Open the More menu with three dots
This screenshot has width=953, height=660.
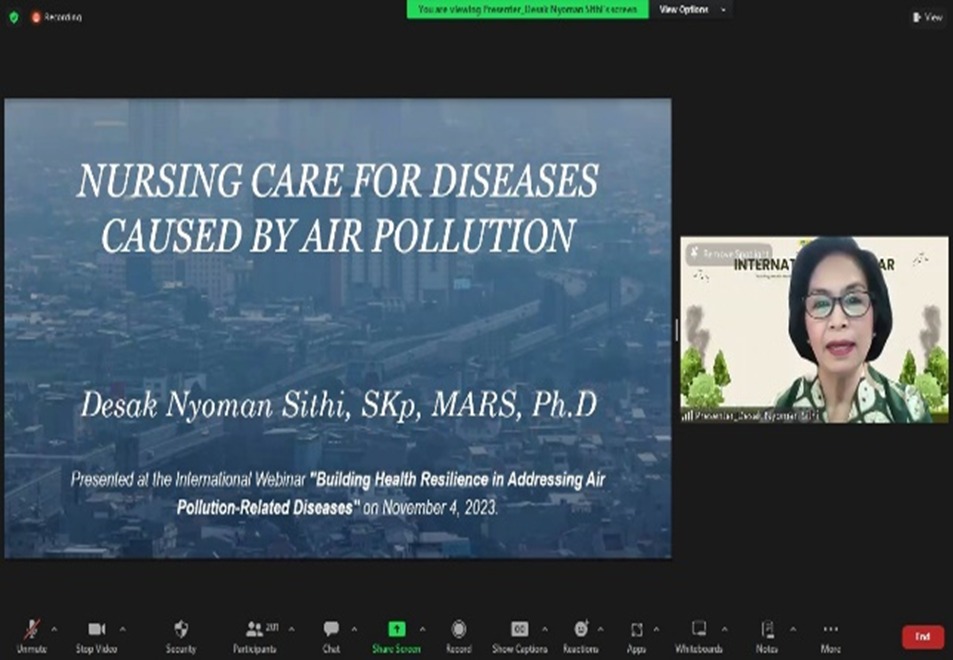830,634
